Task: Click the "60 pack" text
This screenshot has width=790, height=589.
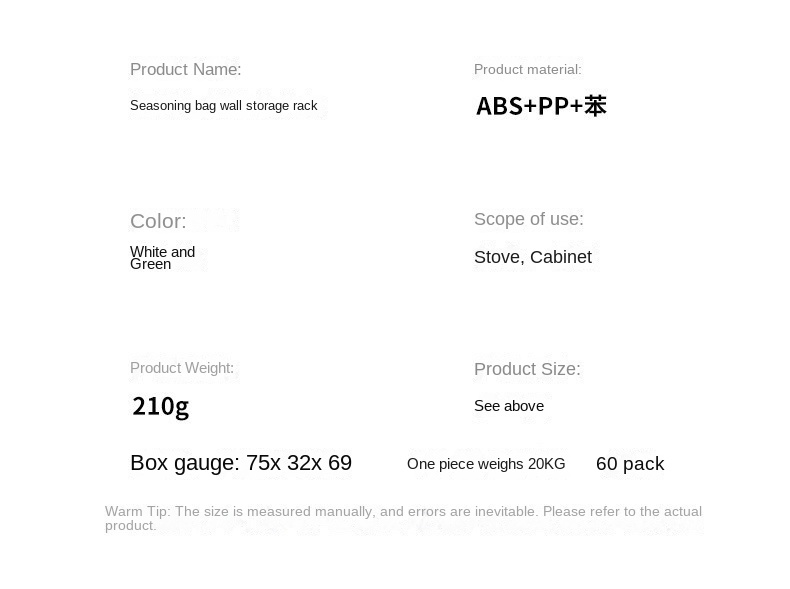Action: [630, 464]
